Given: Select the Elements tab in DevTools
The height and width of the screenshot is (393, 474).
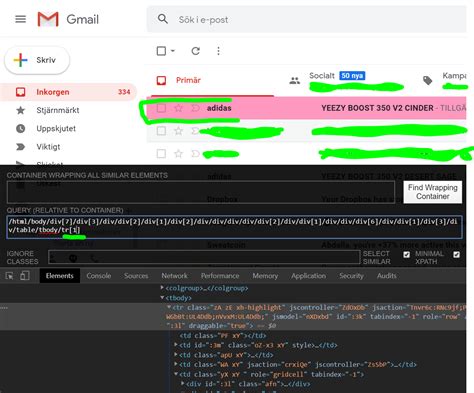Looking at the screenshot, I should tap(60, 276).
